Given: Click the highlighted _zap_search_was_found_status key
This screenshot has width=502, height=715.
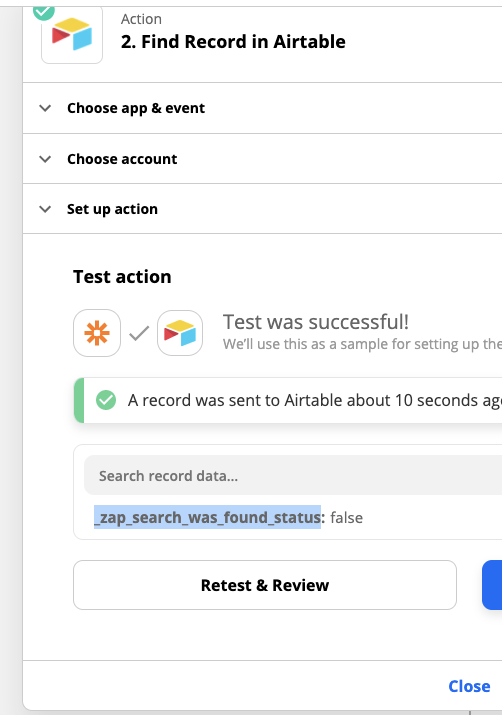Looking at the screenshot, I should [207, 518].
